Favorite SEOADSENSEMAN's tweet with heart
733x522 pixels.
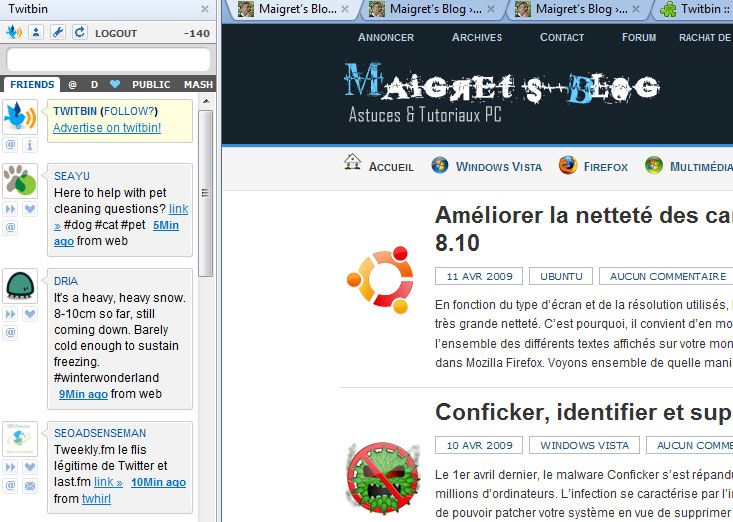coord(29,467)
